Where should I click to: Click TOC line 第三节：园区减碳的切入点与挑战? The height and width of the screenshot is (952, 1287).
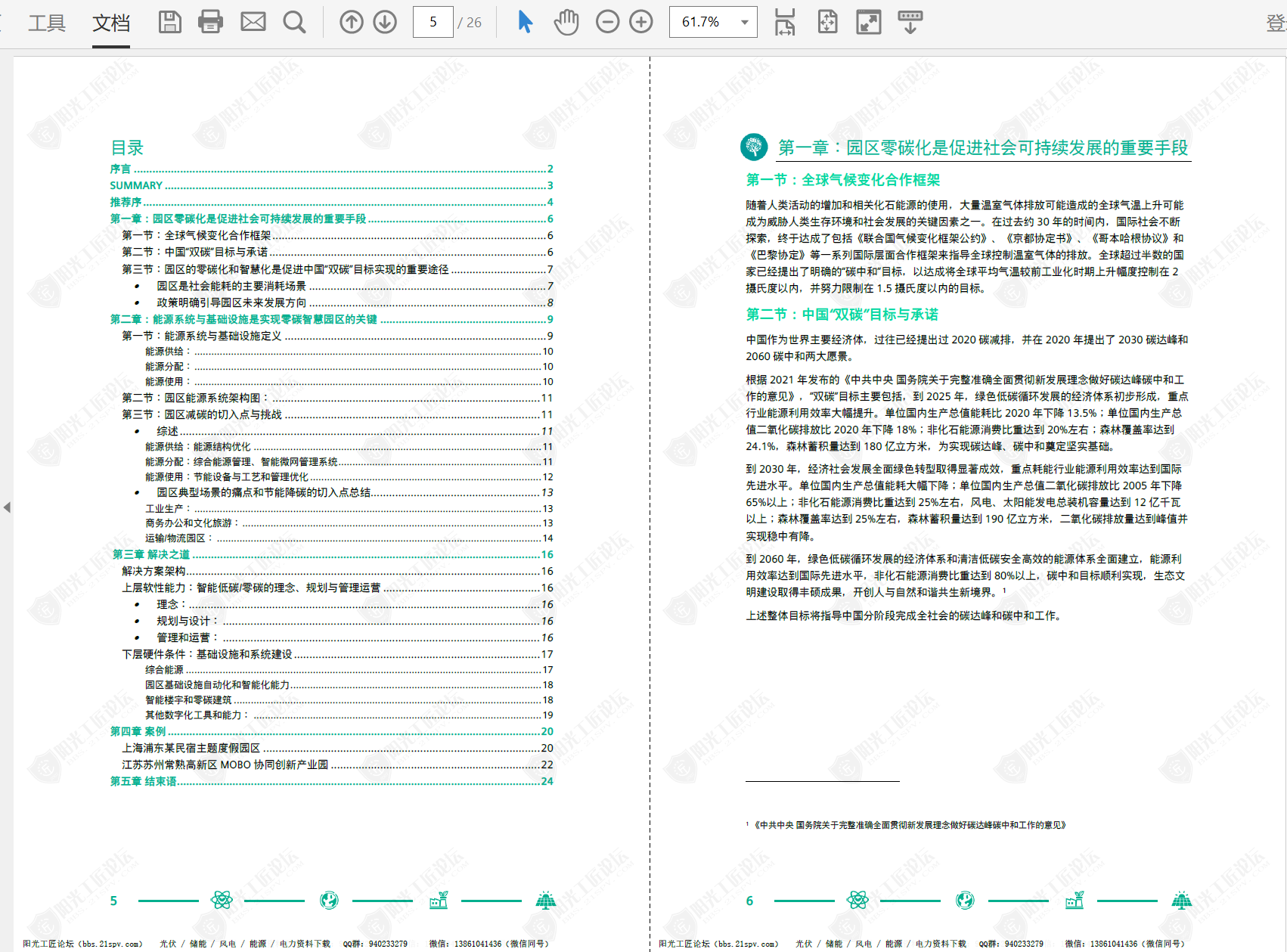coord(337,414)
